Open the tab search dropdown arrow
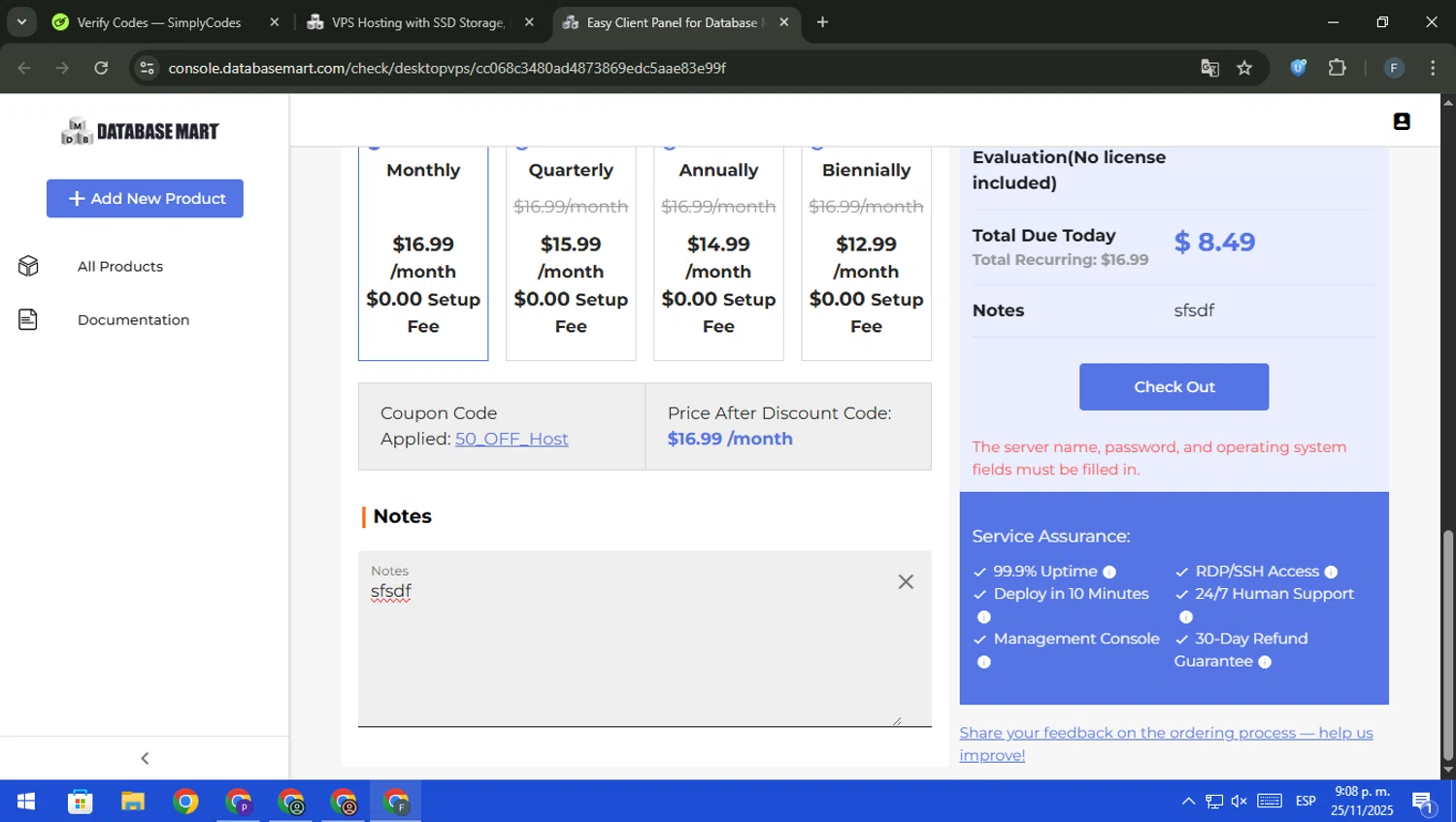This screenshot has height=822, width=1456. point(21,21)
